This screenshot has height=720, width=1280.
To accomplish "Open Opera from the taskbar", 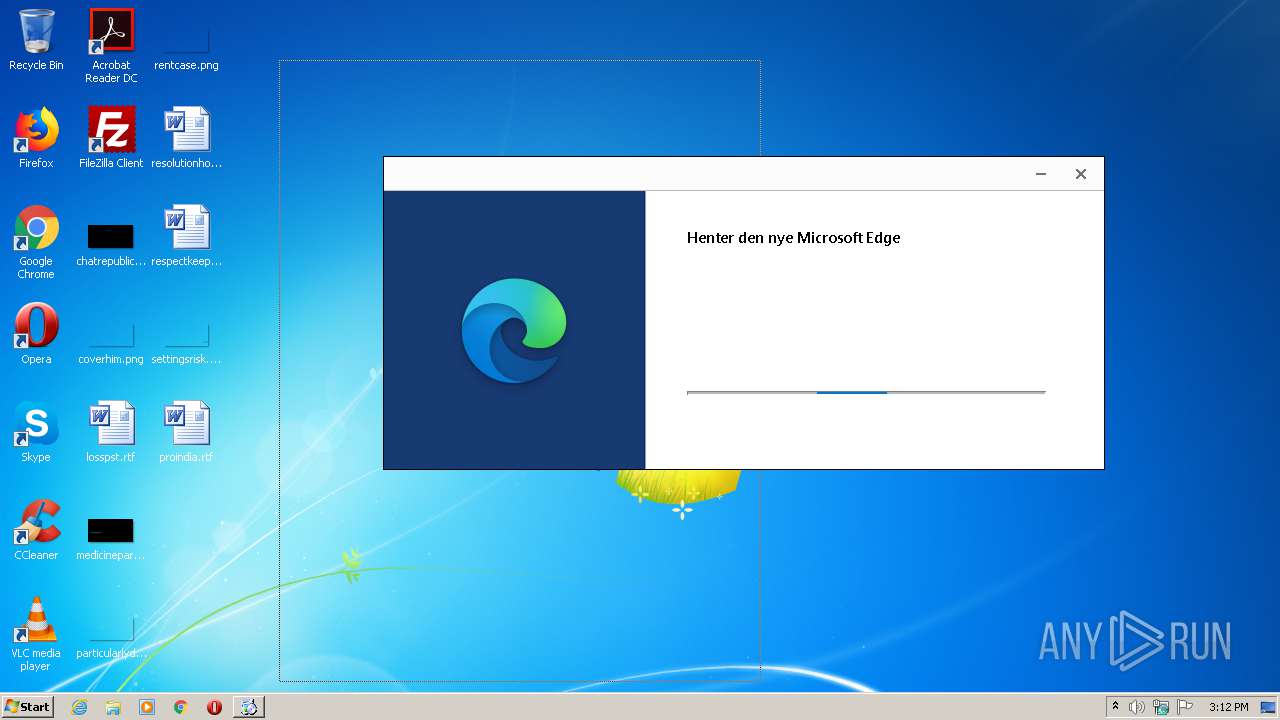I will coord(214,707).
